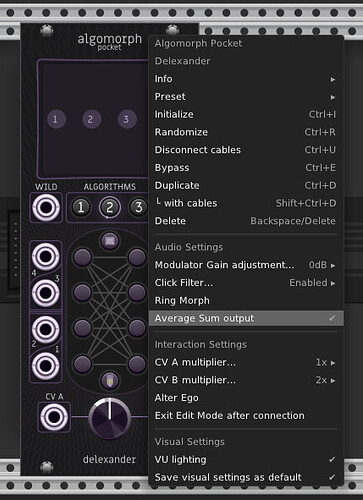Click second-row left operator button
The width and height of the screenshot is (363, 500).
pyautogui.click(x=82, y=292)
